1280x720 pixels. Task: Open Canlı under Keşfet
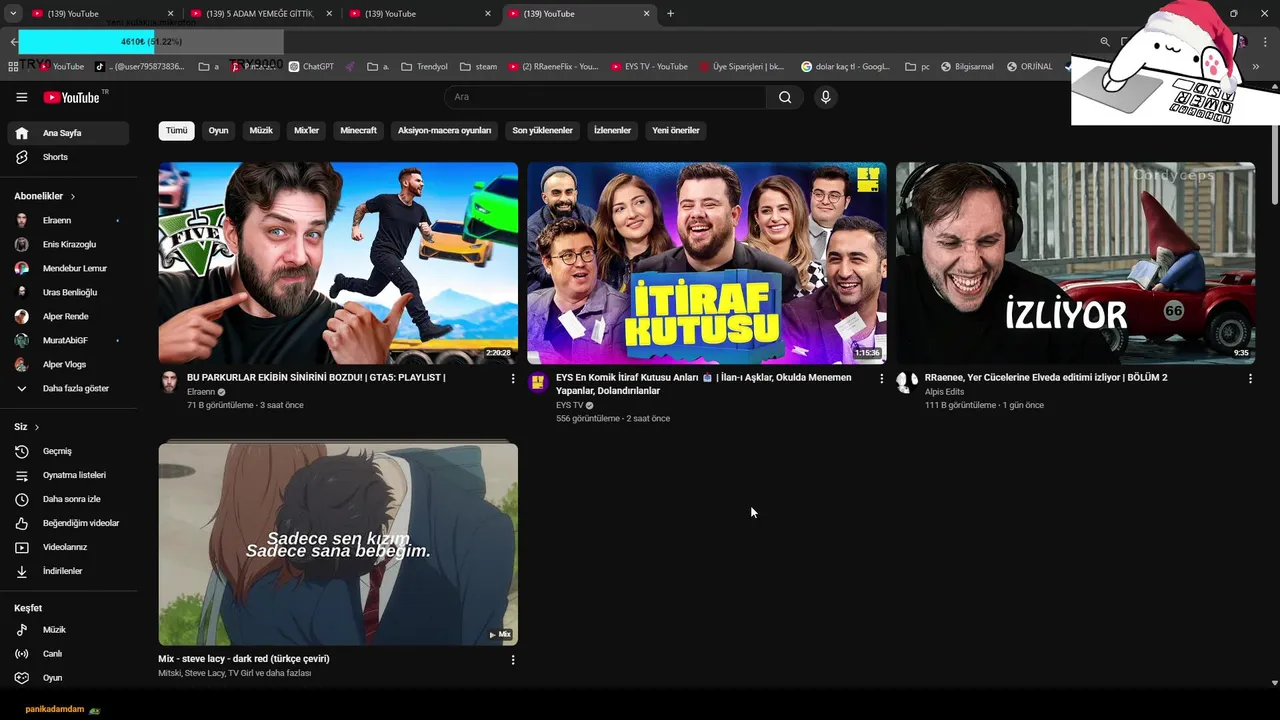click(x=68, y=654)
